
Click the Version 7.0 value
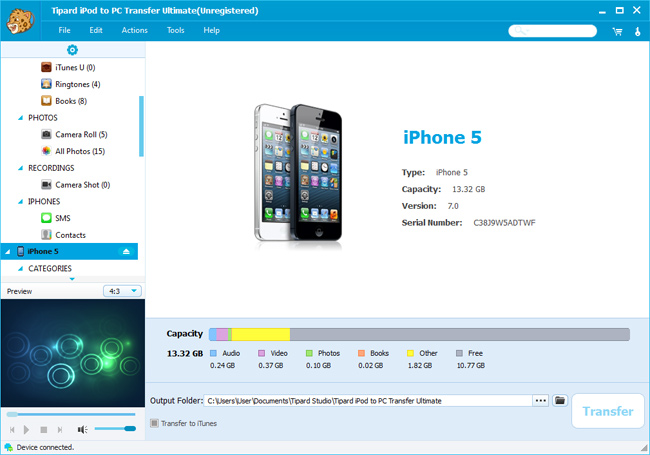click(453, 206)
